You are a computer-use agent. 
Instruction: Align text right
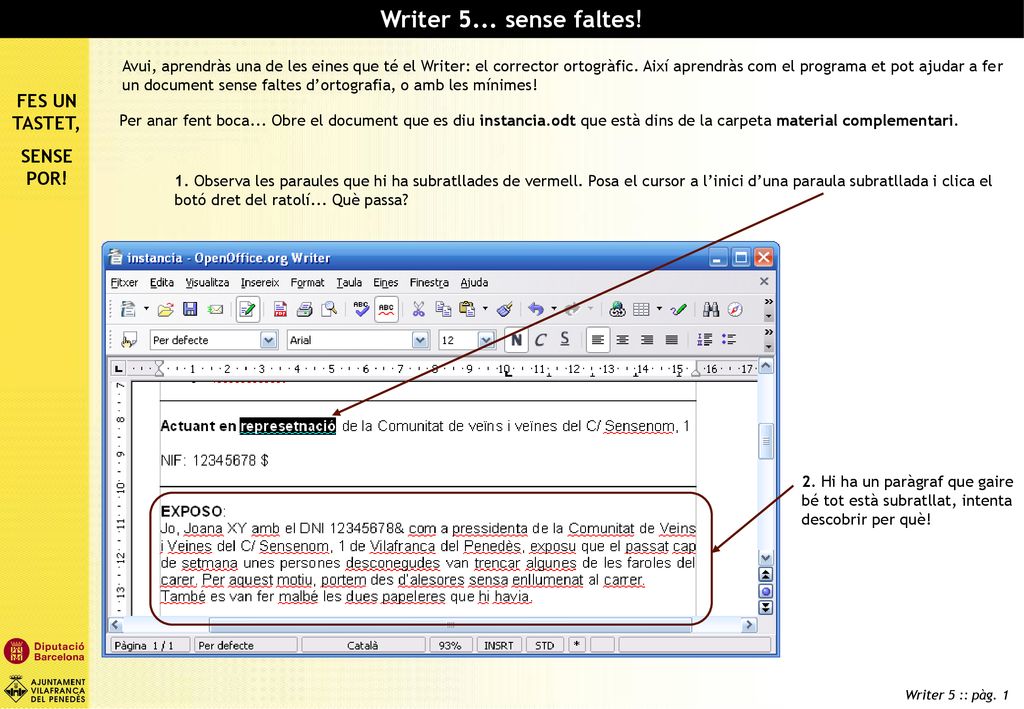pyautogui.click(x=647, y=339)
